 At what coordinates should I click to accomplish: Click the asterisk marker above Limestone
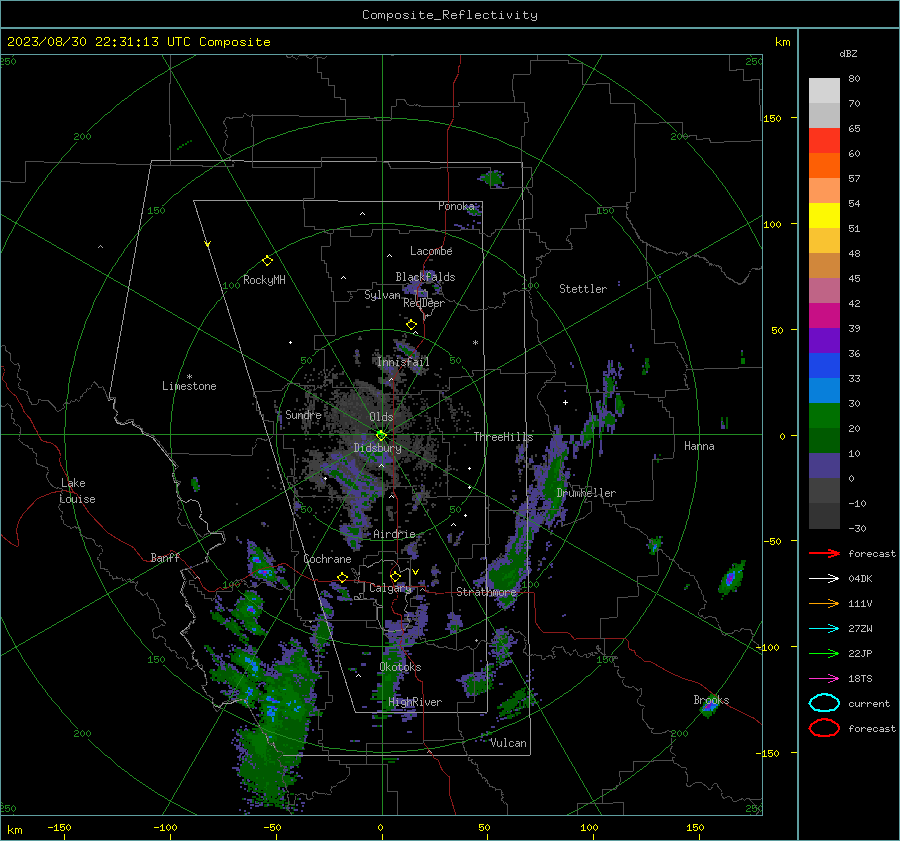(189, 377)
